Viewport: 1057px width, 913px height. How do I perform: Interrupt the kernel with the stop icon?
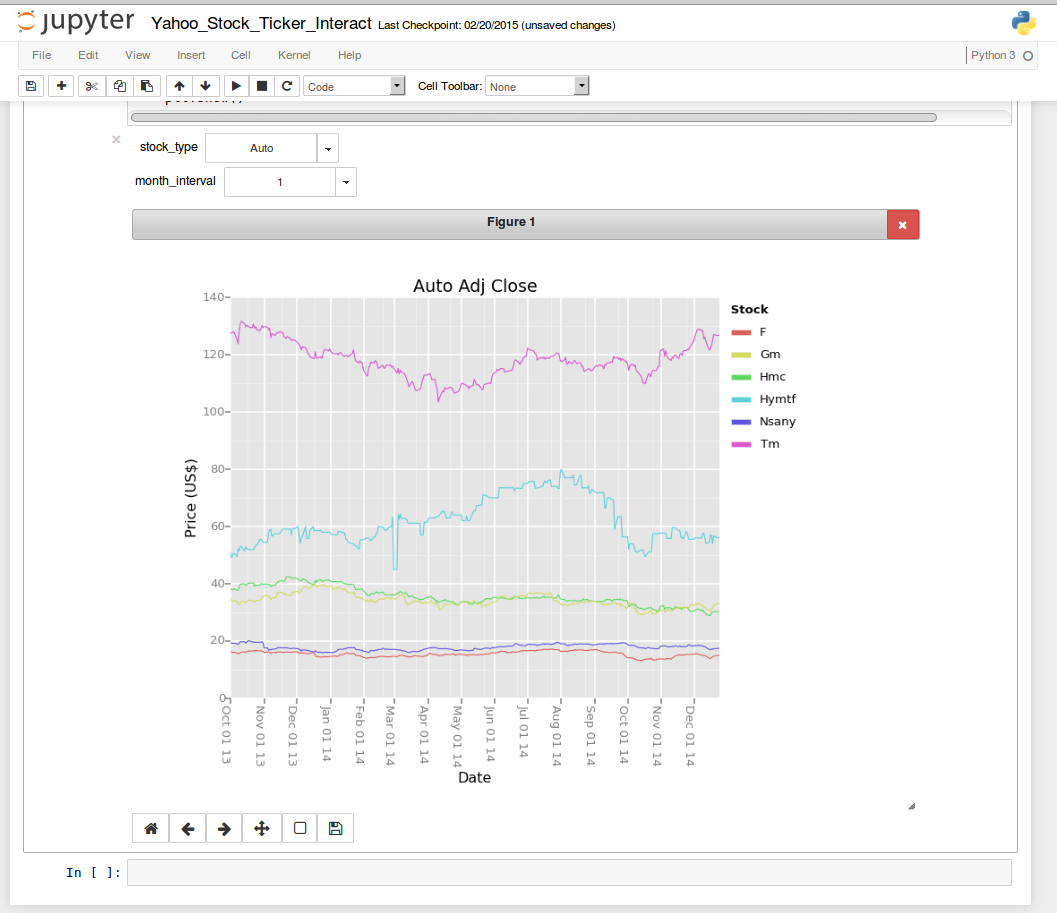coord(262,86)
